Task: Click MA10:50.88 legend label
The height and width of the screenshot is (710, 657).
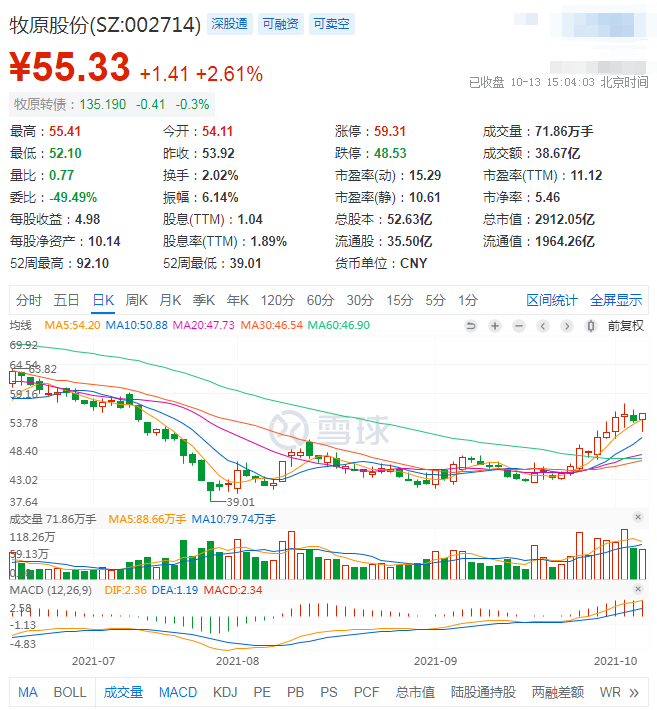Action: (136, 326)
